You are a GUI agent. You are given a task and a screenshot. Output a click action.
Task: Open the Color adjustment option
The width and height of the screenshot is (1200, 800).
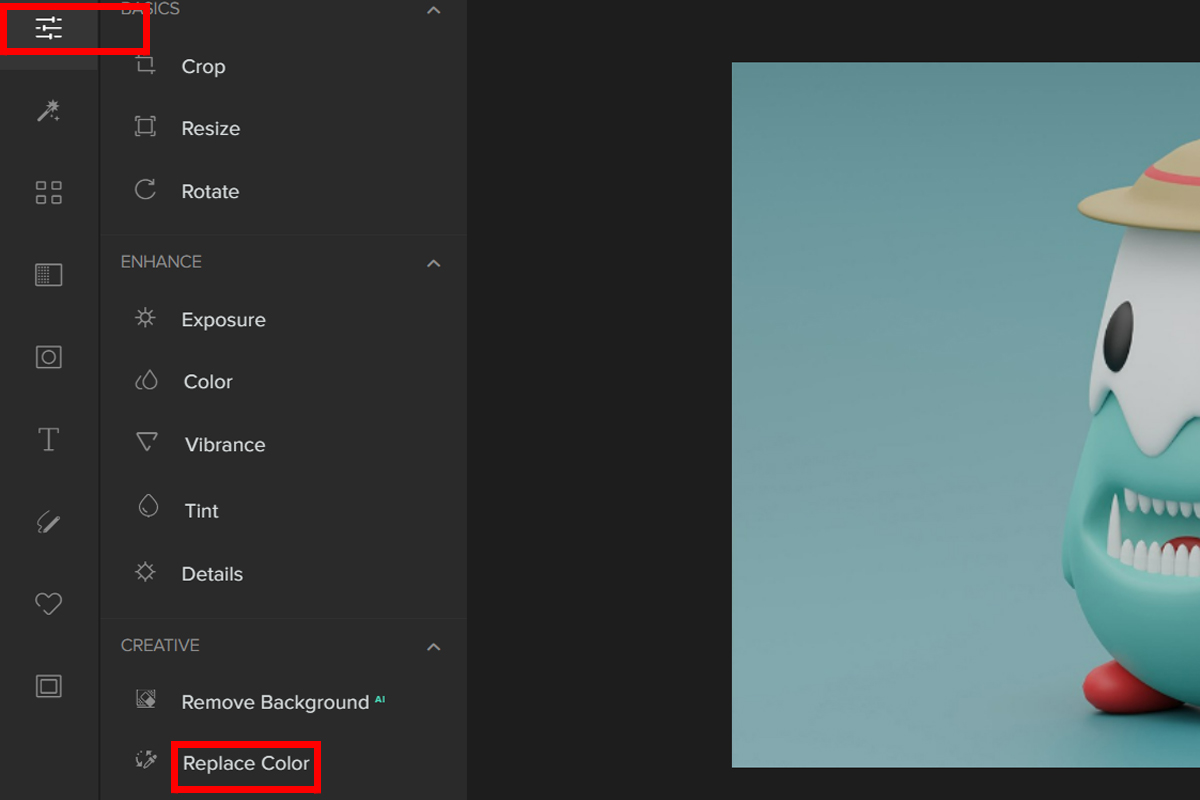pos(208,382)
